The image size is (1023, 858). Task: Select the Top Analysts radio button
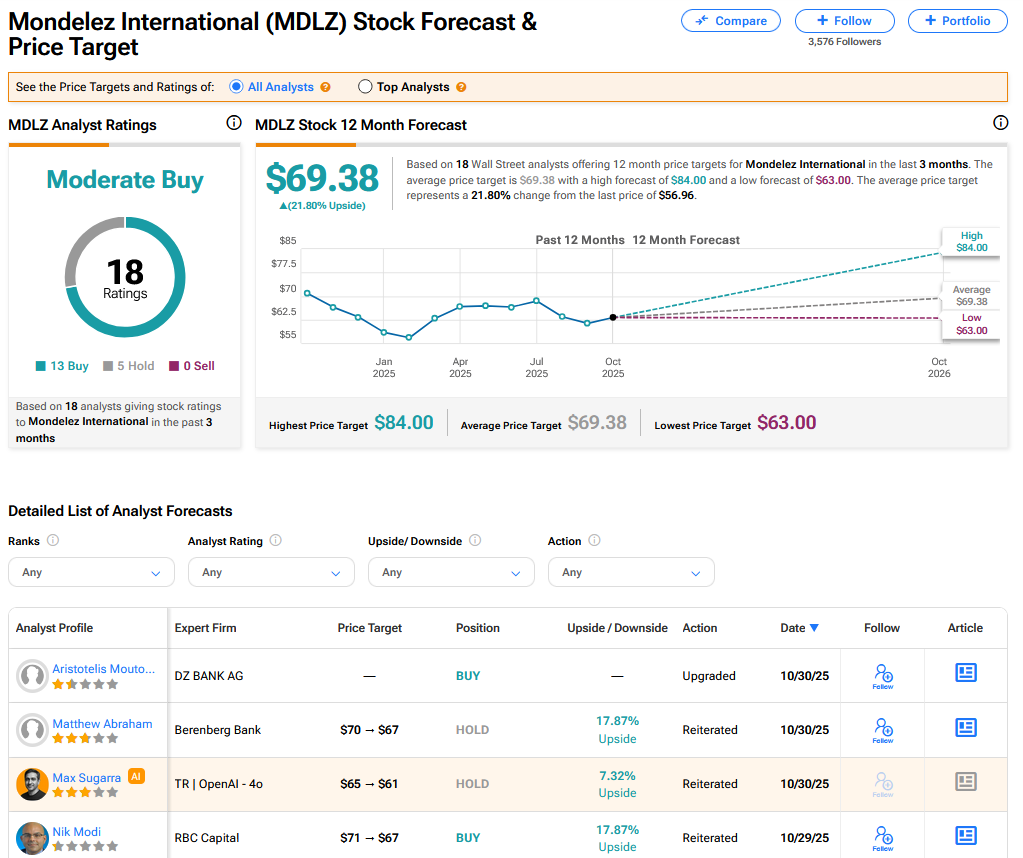coord(365,87)
